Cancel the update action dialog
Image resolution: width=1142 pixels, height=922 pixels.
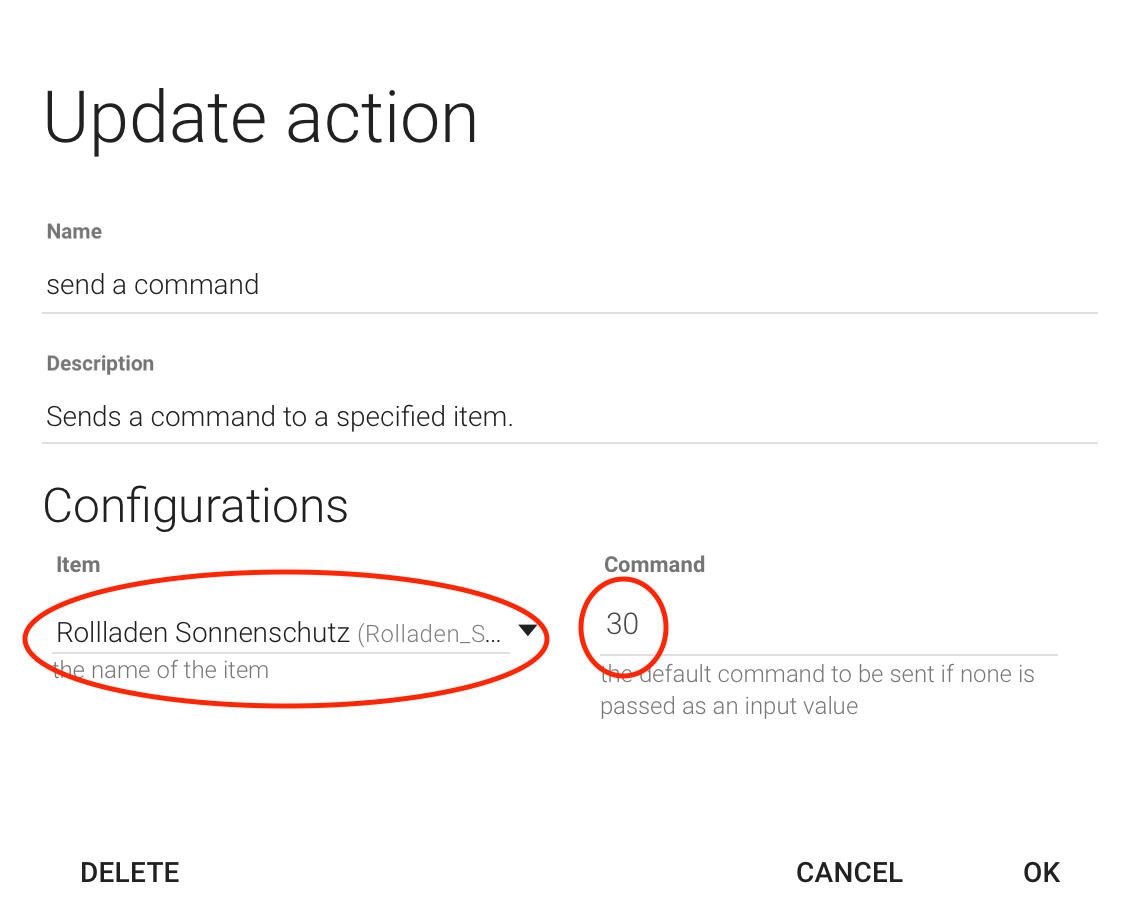(849, 872)
